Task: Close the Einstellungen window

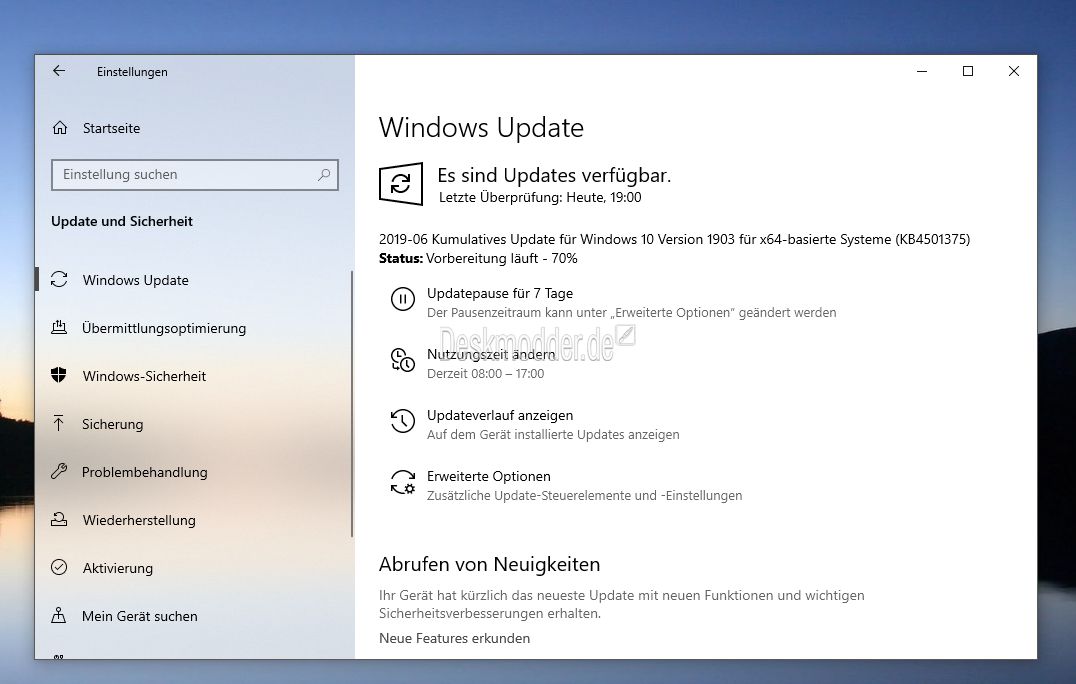Action: pyautogui.click(x=1014, y=71)
